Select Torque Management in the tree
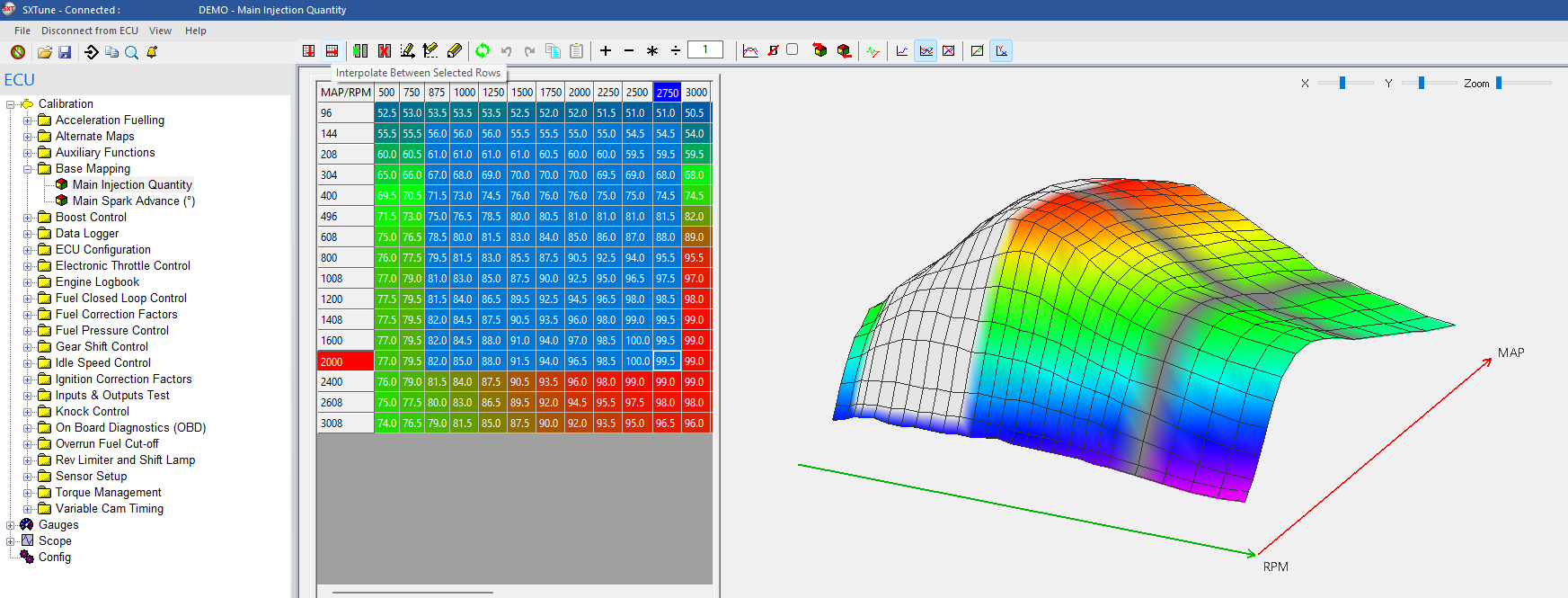This screenshot has width=1568, height=598. click(x=109, y=493)
